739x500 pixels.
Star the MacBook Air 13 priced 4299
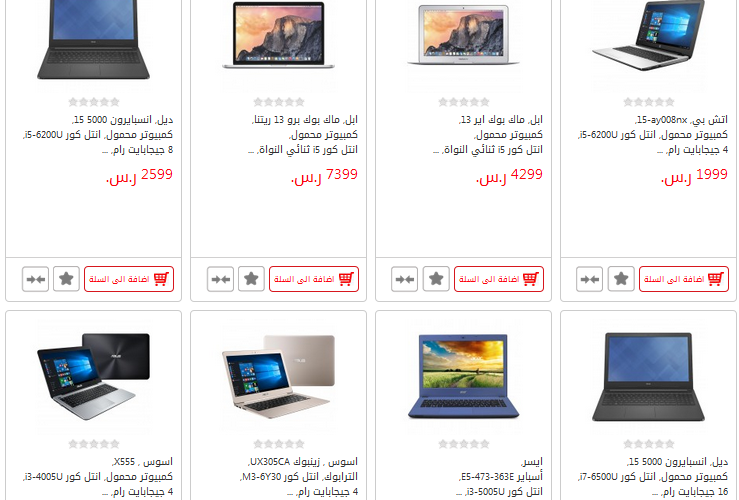(x=436, y=279)
